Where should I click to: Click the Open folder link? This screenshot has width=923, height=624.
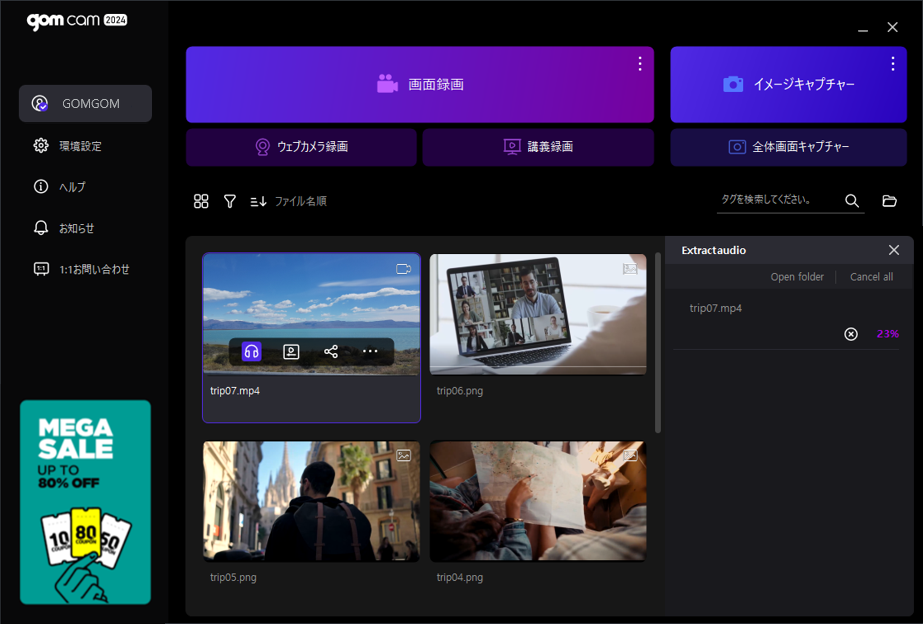pos(797,277)
